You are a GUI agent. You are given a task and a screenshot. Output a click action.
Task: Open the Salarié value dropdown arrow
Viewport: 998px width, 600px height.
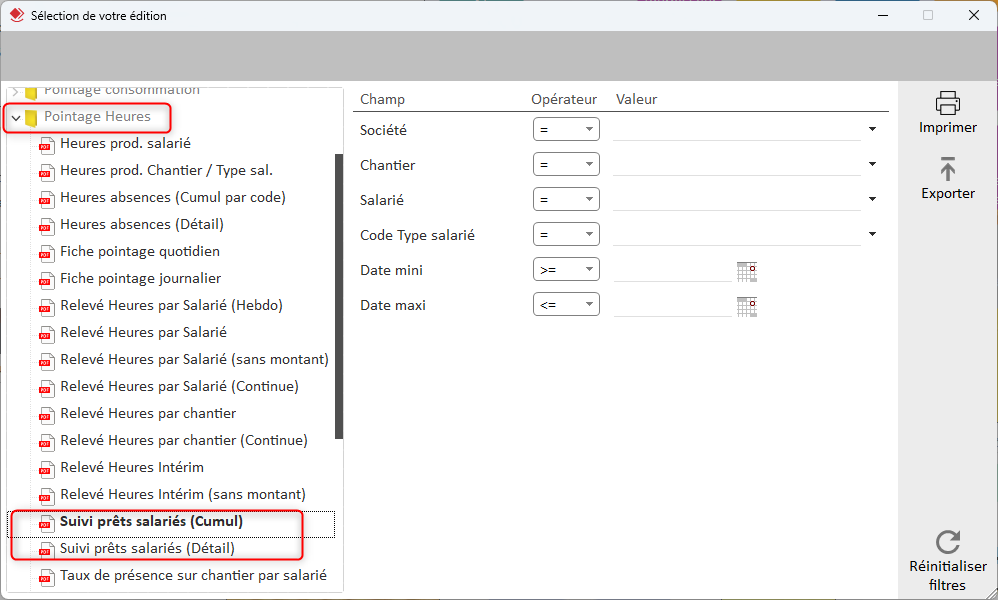(x=872, y=200)
